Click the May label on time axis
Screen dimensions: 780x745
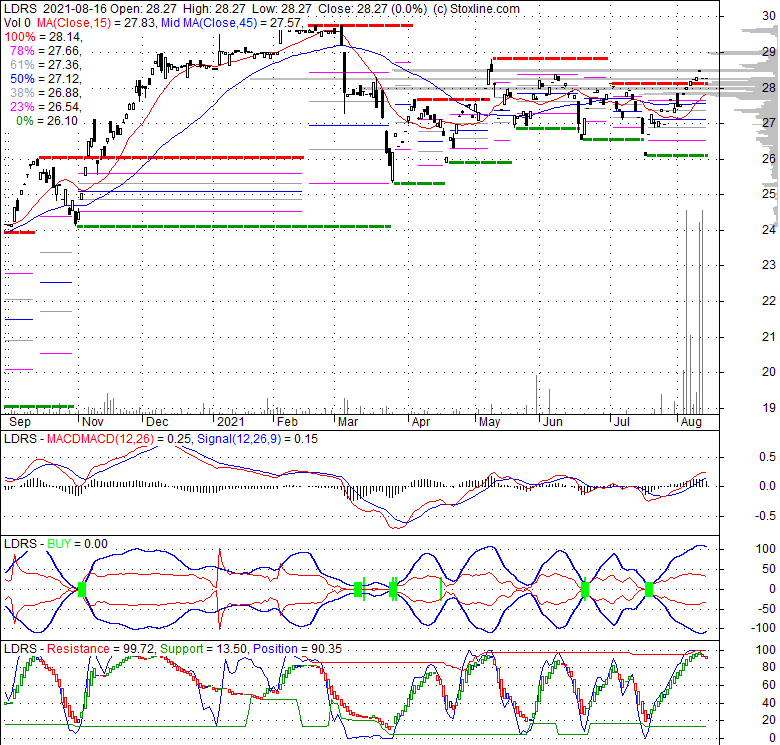point(489,422)
